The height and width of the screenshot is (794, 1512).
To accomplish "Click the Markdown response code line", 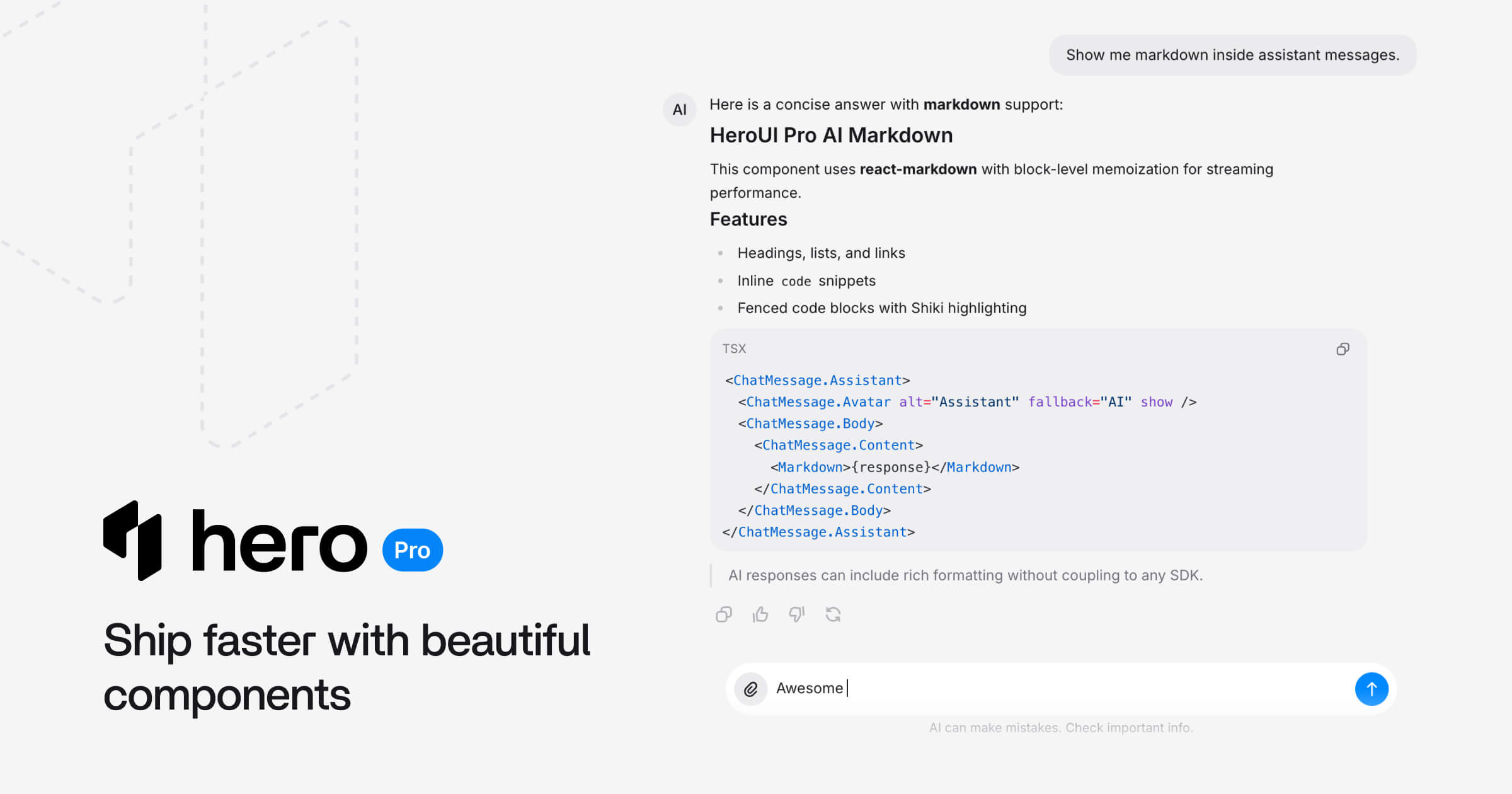I will 895,467.
